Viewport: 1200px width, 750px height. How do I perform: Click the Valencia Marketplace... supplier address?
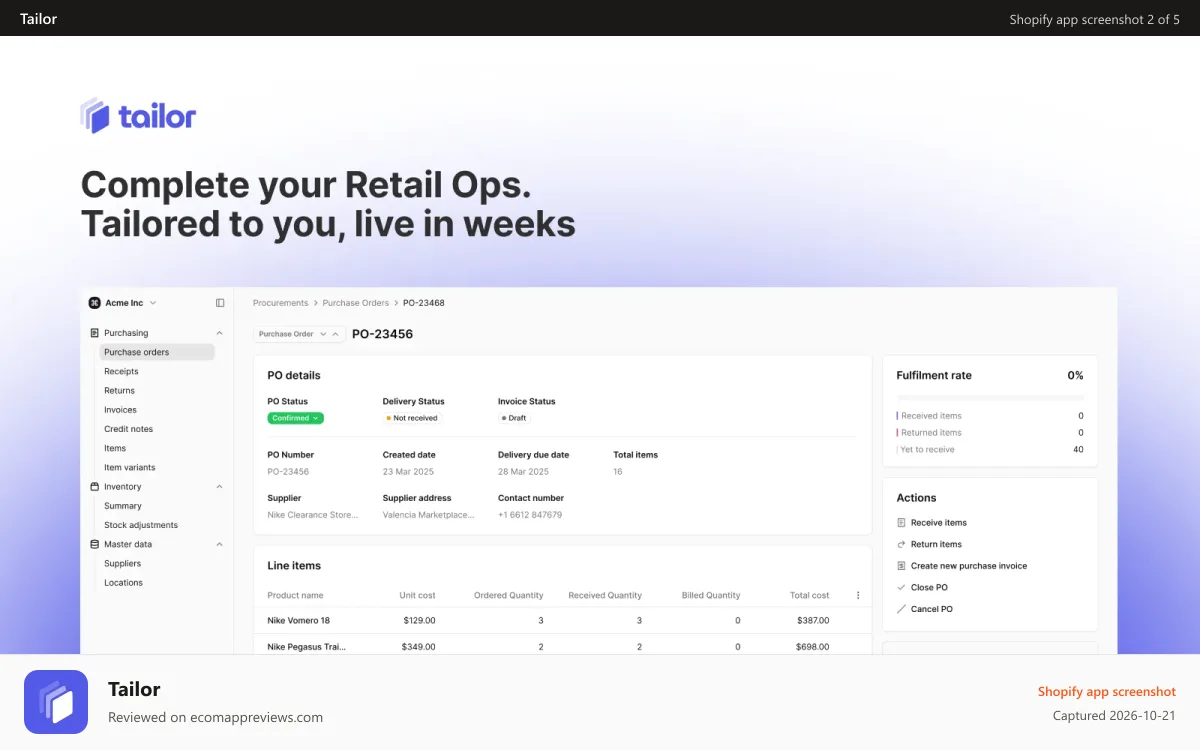pos(428,515)
